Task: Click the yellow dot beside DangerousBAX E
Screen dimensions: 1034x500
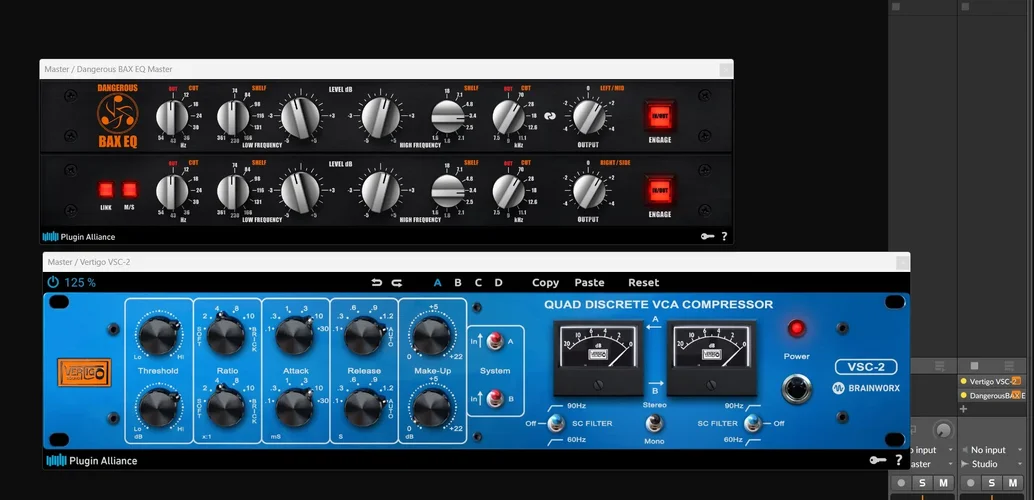Action: click(963, 395)
